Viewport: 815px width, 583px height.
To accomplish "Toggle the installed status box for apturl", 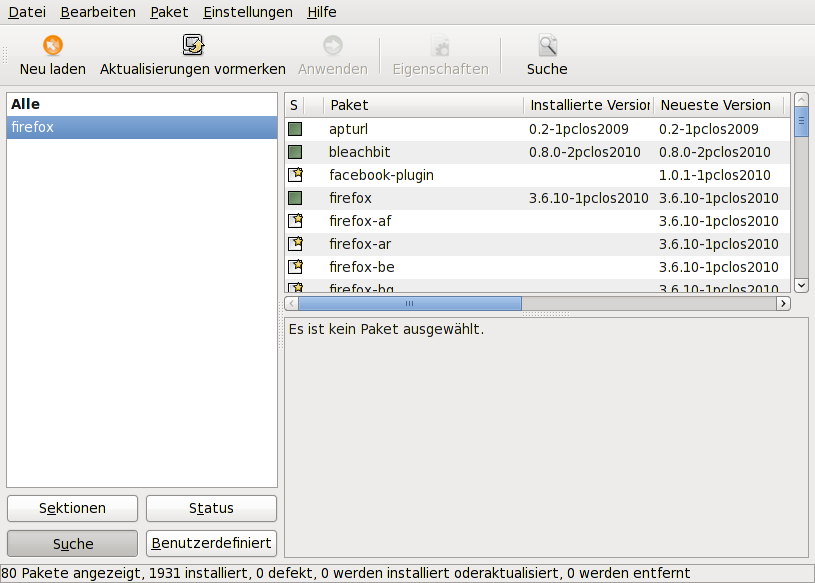I will [295, 129].
